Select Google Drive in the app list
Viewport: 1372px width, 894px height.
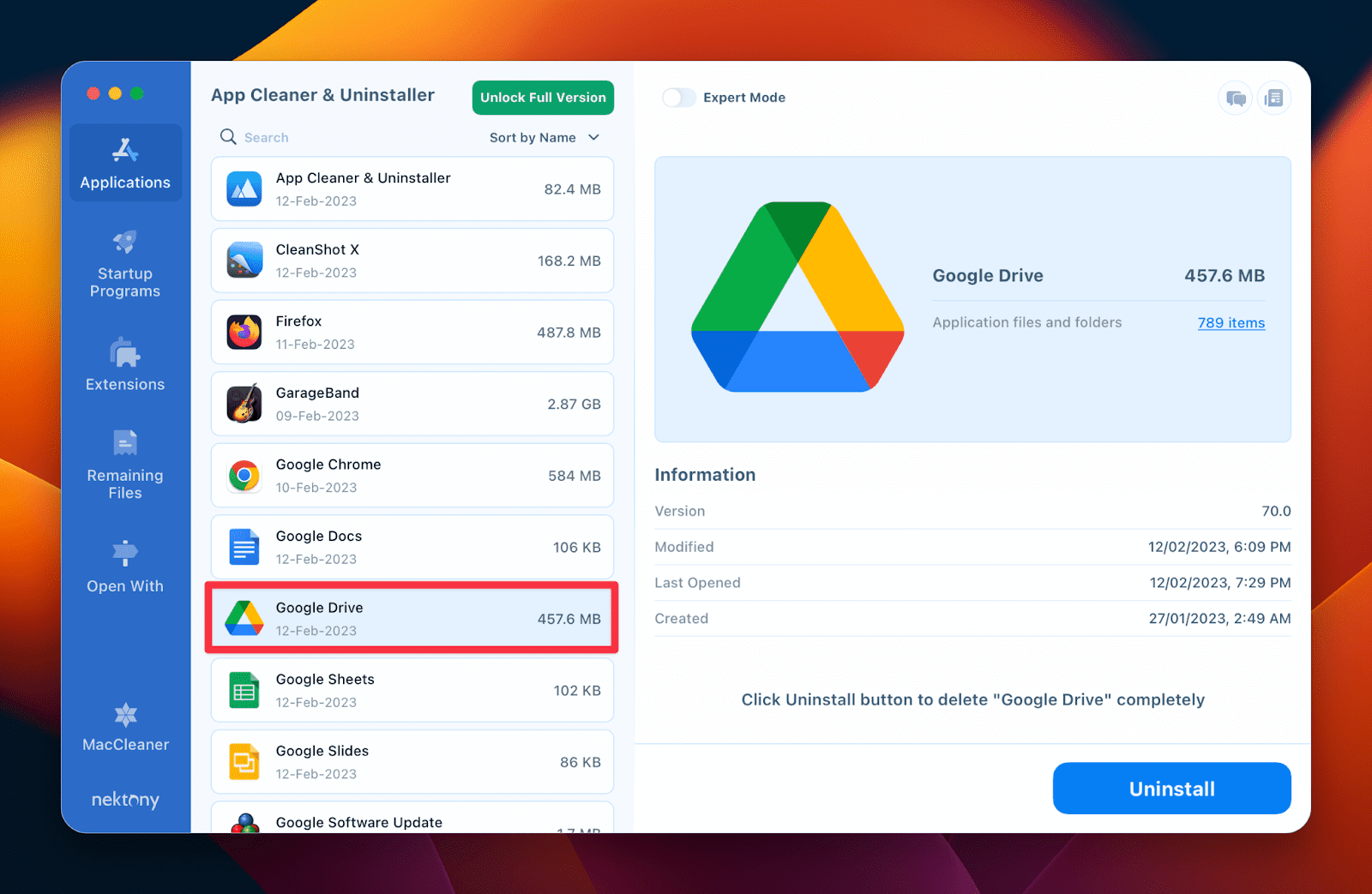click(x=412, y=617)
